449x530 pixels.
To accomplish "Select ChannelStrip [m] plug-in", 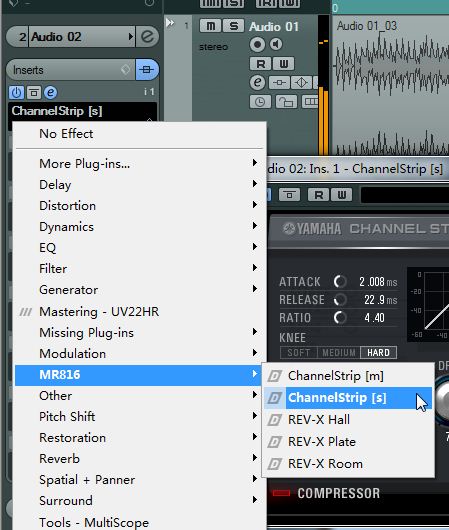I will coord(348,376).
